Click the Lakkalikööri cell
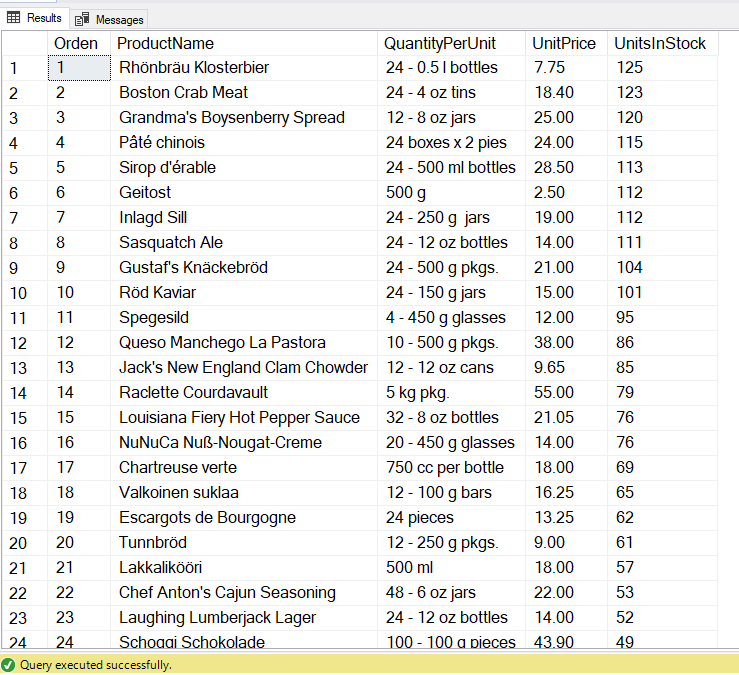 (x=244, y=568)
